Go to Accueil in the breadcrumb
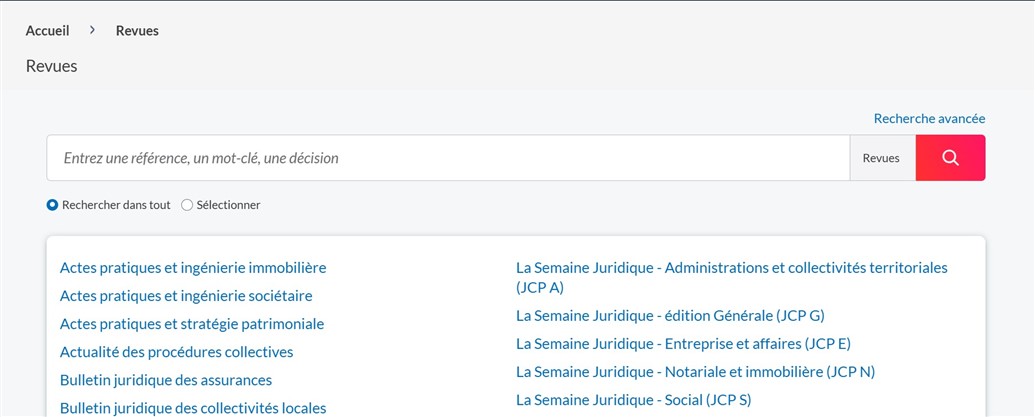This screenshot has width=1035, height=417. click(x=48, y=30)
